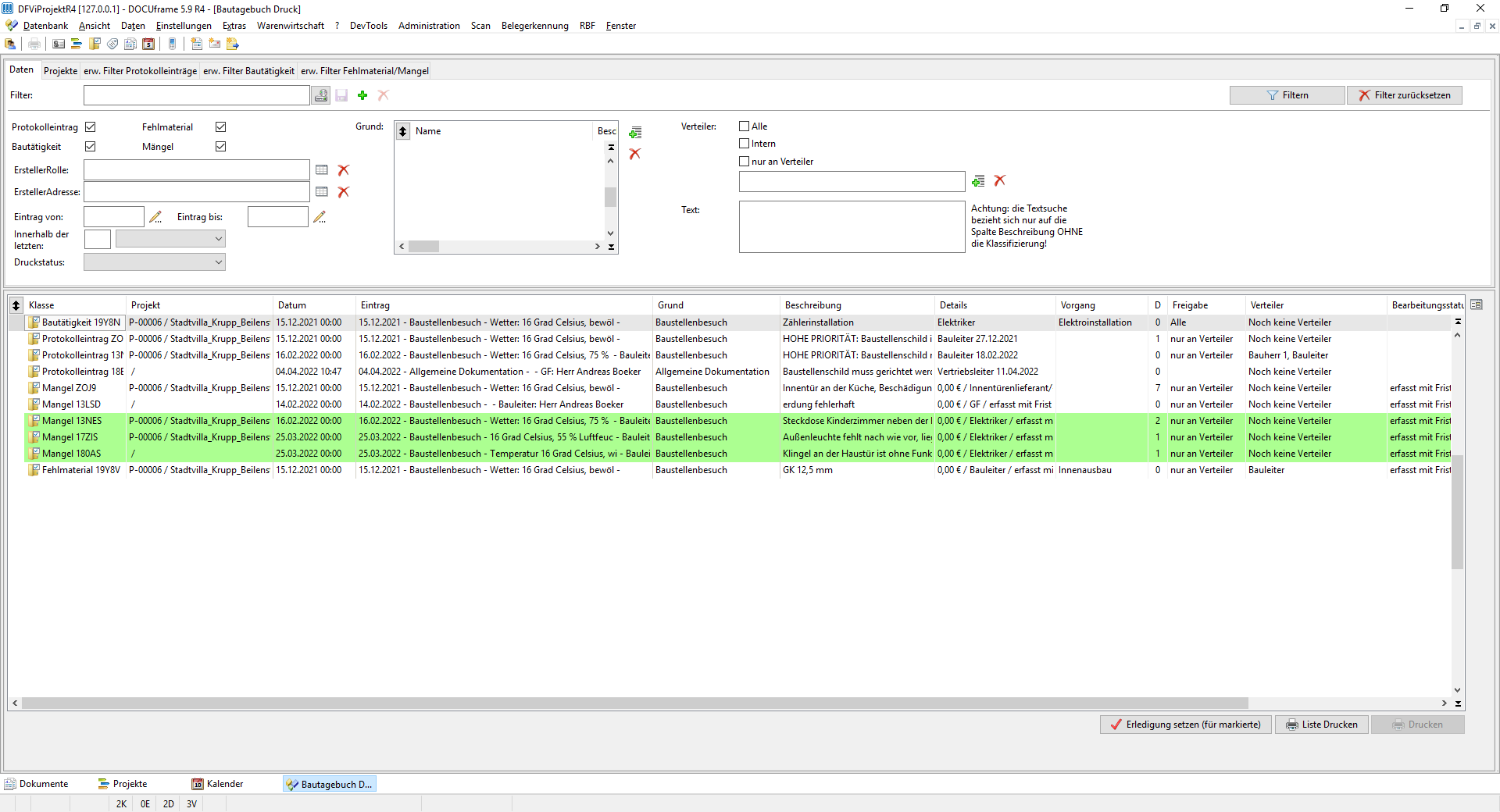Add a Grund entry with green plus icon
The image size is (1500, 812).
coord(635,133)
